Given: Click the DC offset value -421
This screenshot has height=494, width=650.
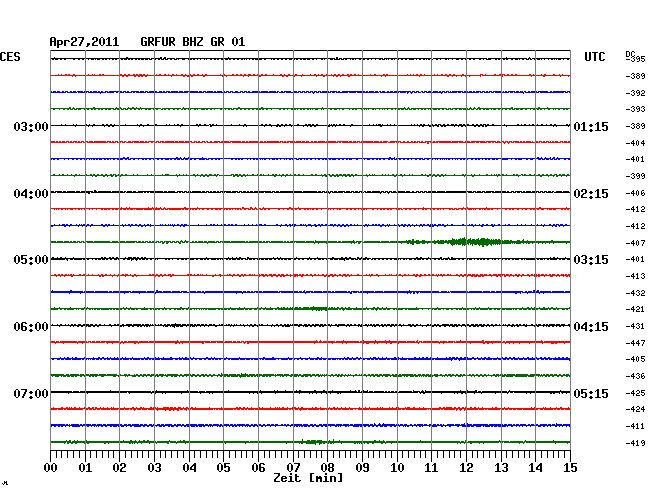Looking at the screenshot, I should coord(635,309).
